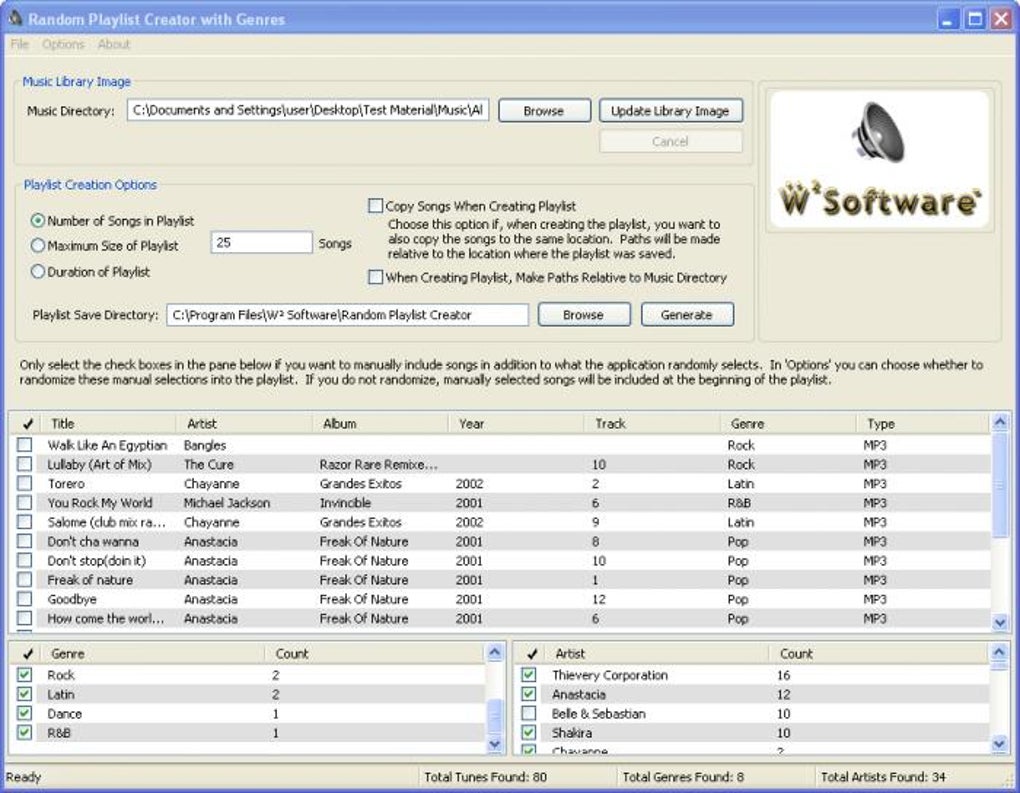The width and height of the screenshot is (1020, 793).
Task: Click the checkmark column header in genre list
Action: point(27,654)
